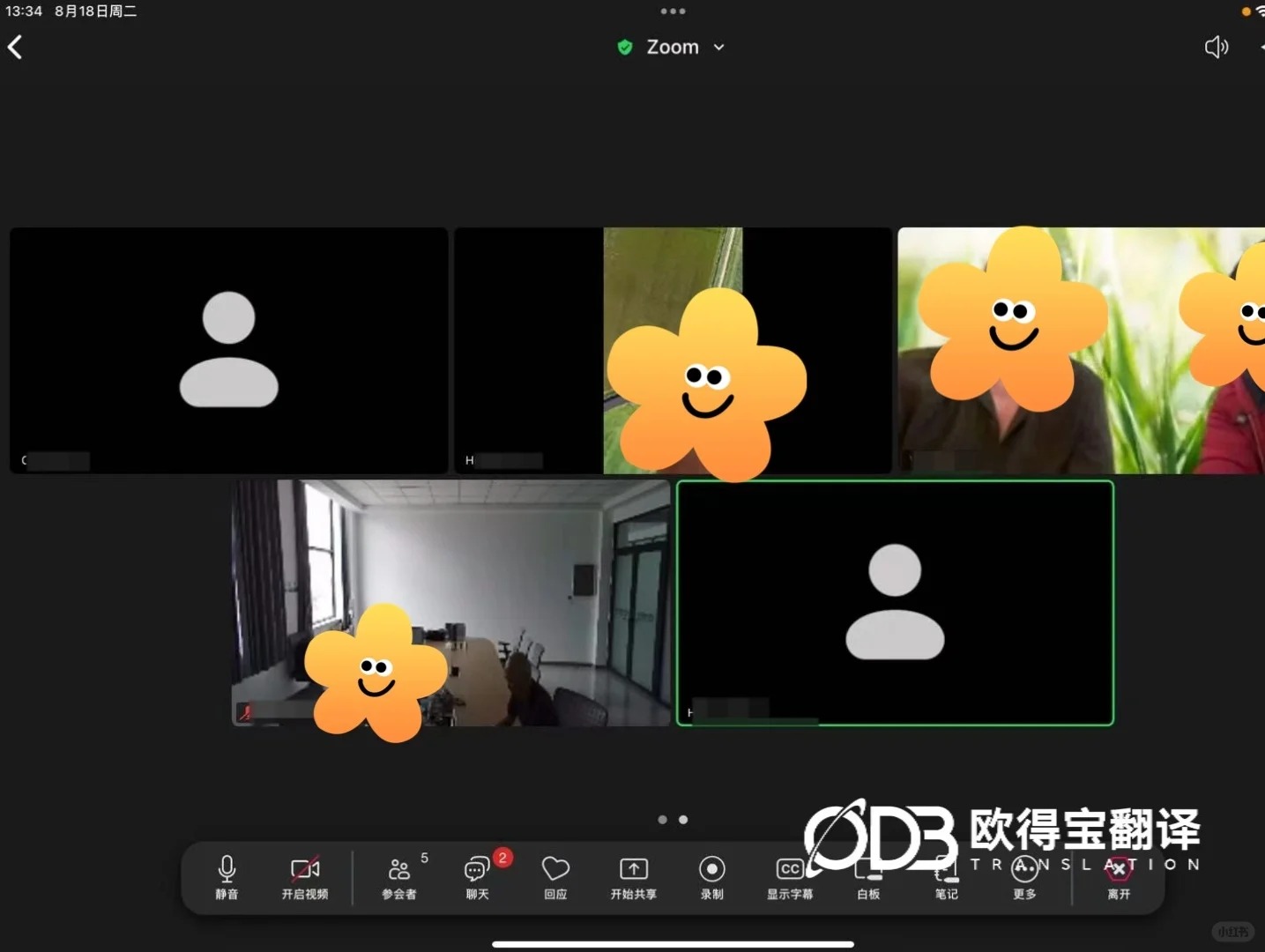The width and height of the screenshot is (1265, 952).
Task: Open the 笔记 notes tool
Action: coord(946,878)
